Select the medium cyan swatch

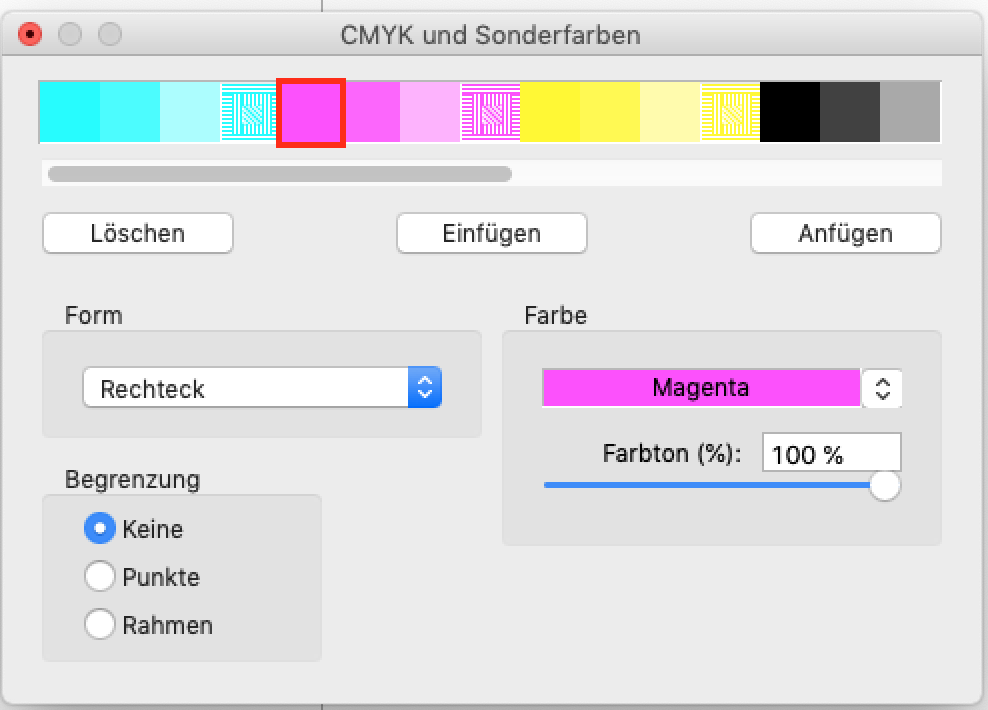[130, 112]
